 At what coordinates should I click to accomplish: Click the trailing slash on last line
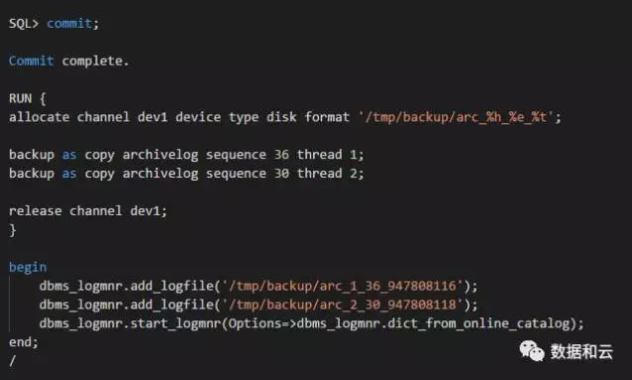(12, 360)
